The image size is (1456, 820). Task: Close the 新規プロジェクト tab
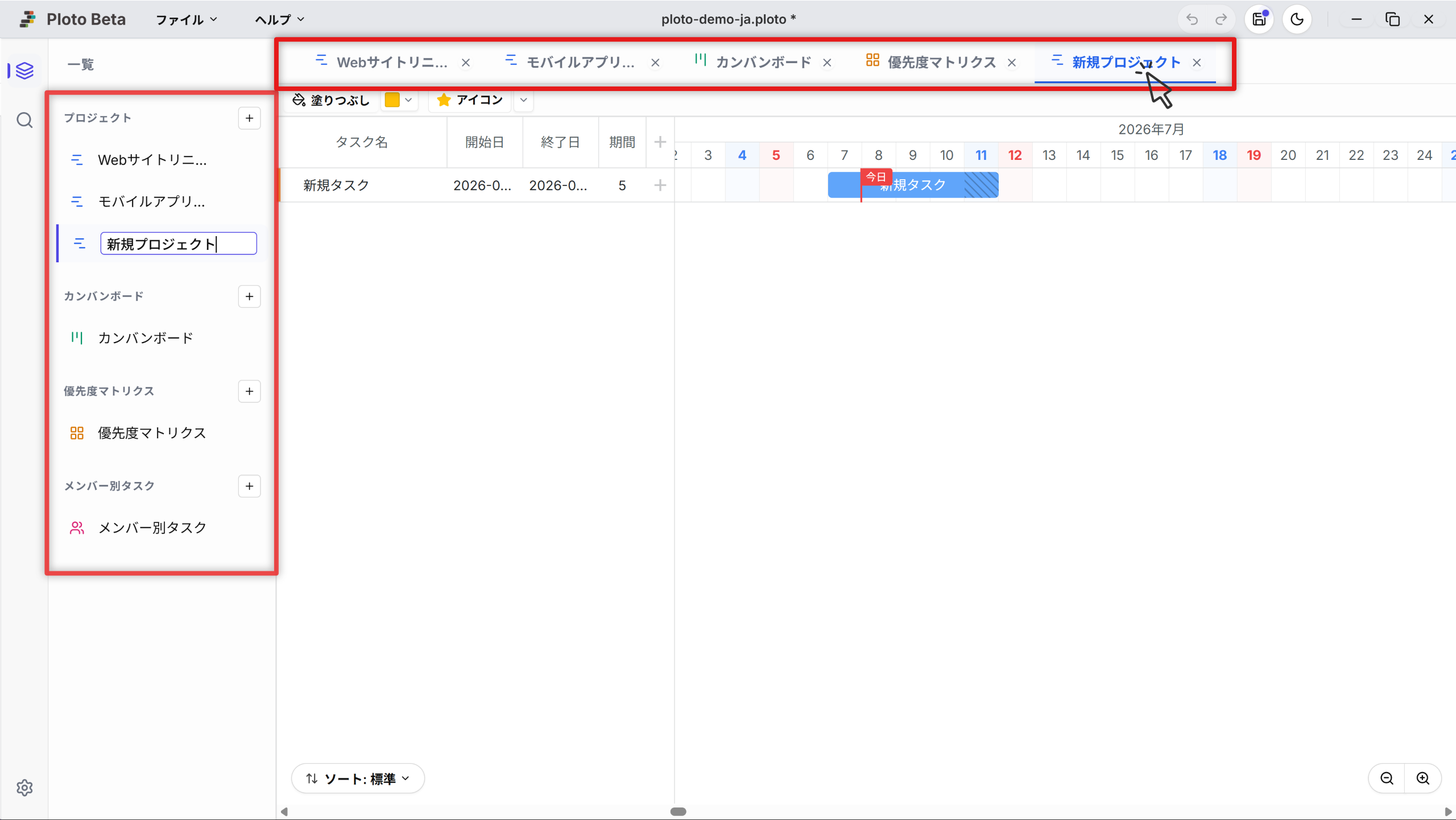tap(1197, 63)
